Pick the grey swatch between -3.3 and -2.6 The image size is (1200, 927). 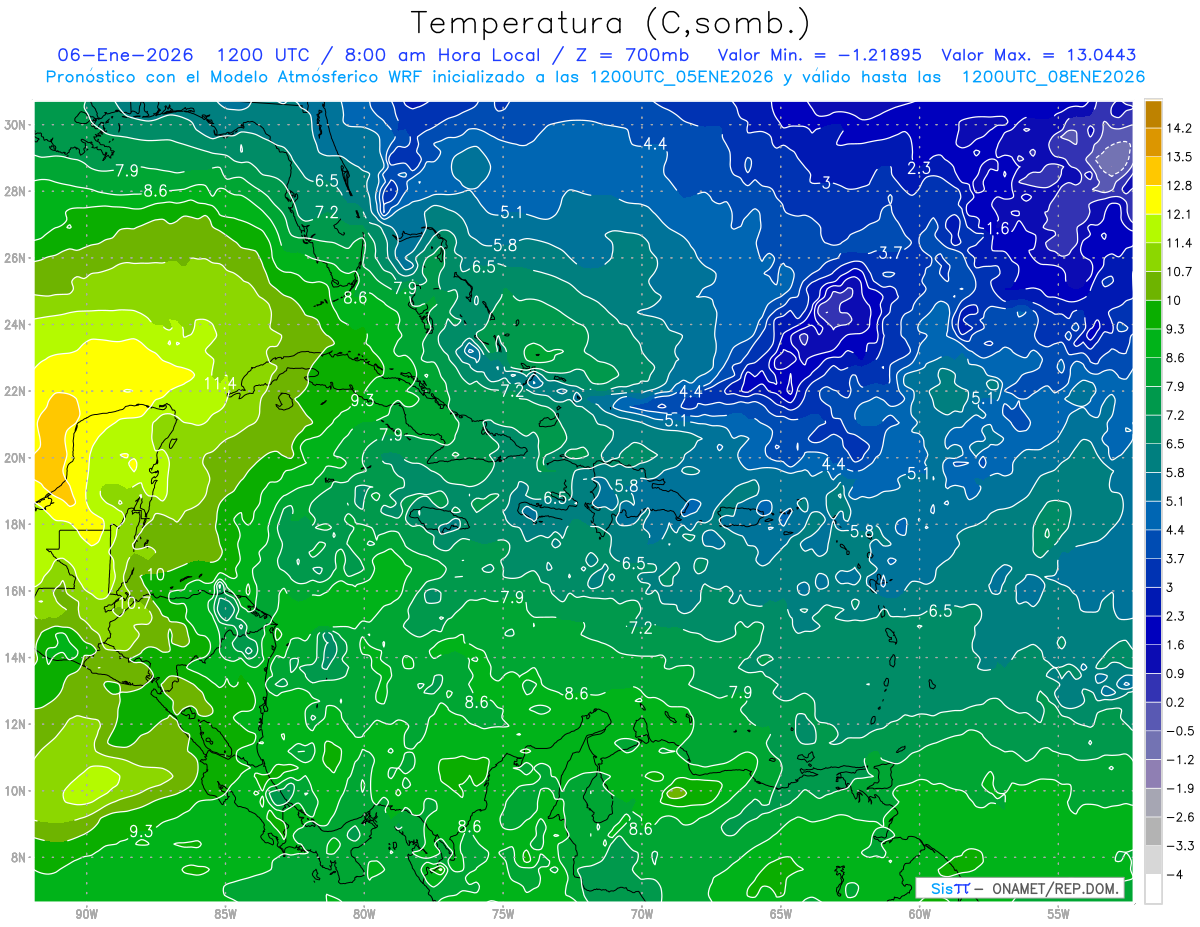[x=1153, y=831]
